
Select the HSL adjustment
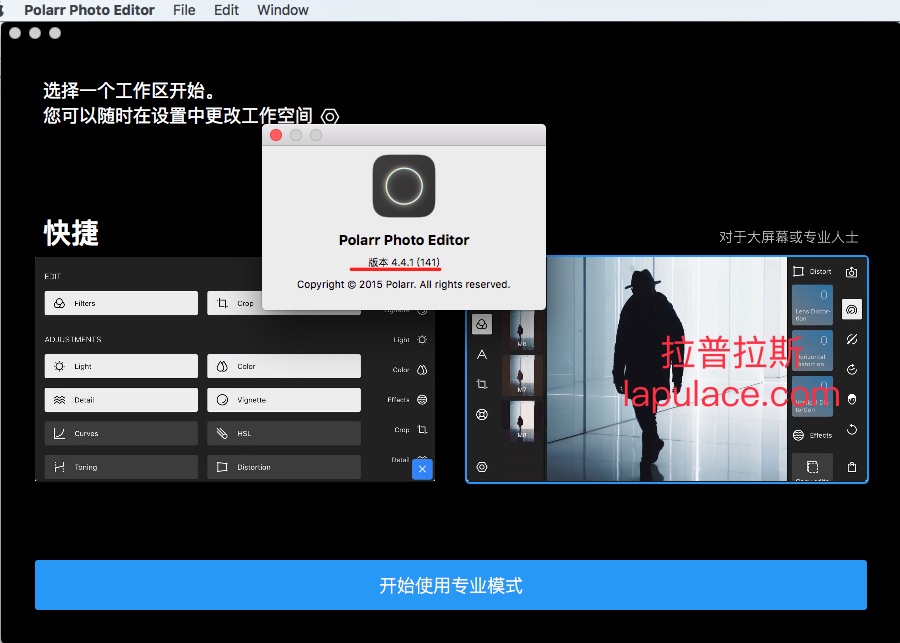point(284,434)
